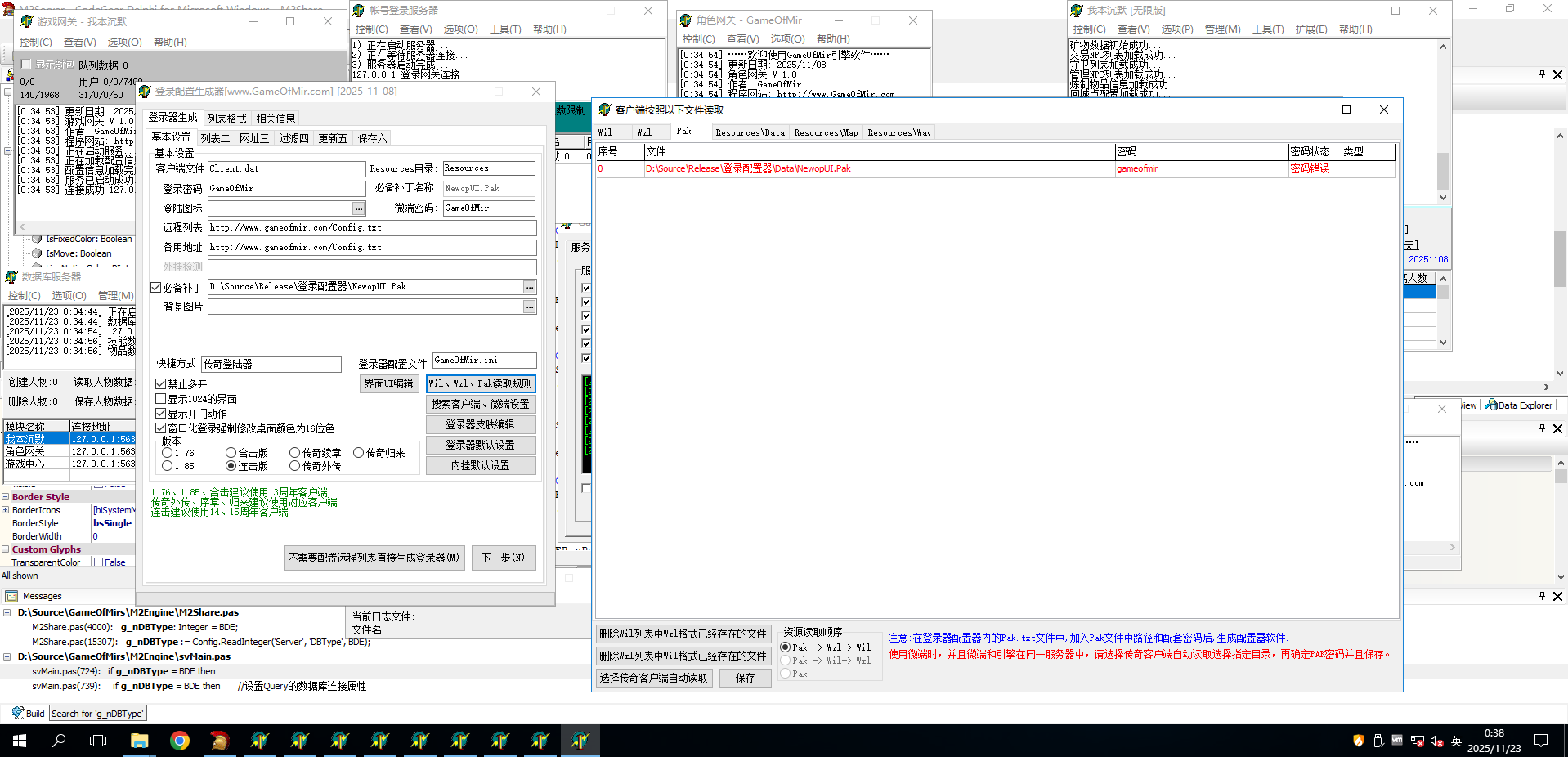
Task: Click the browse button for 背景图片 field
Action: 530,307
